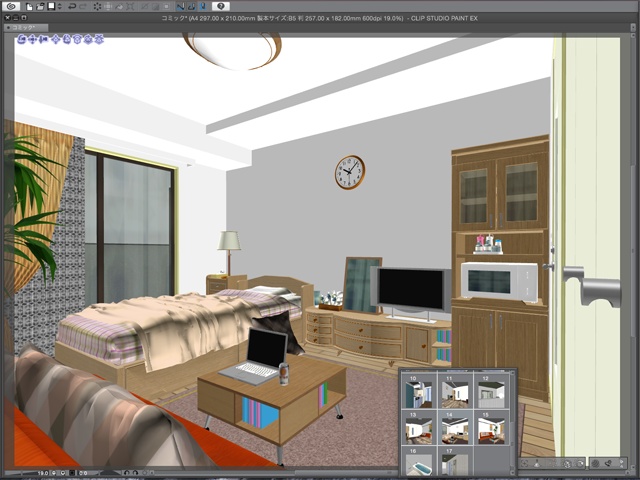The height and width of the screenshot is (480, 640).
Task: Click the ground object launcher icon
Action: [x=537, y=464]
